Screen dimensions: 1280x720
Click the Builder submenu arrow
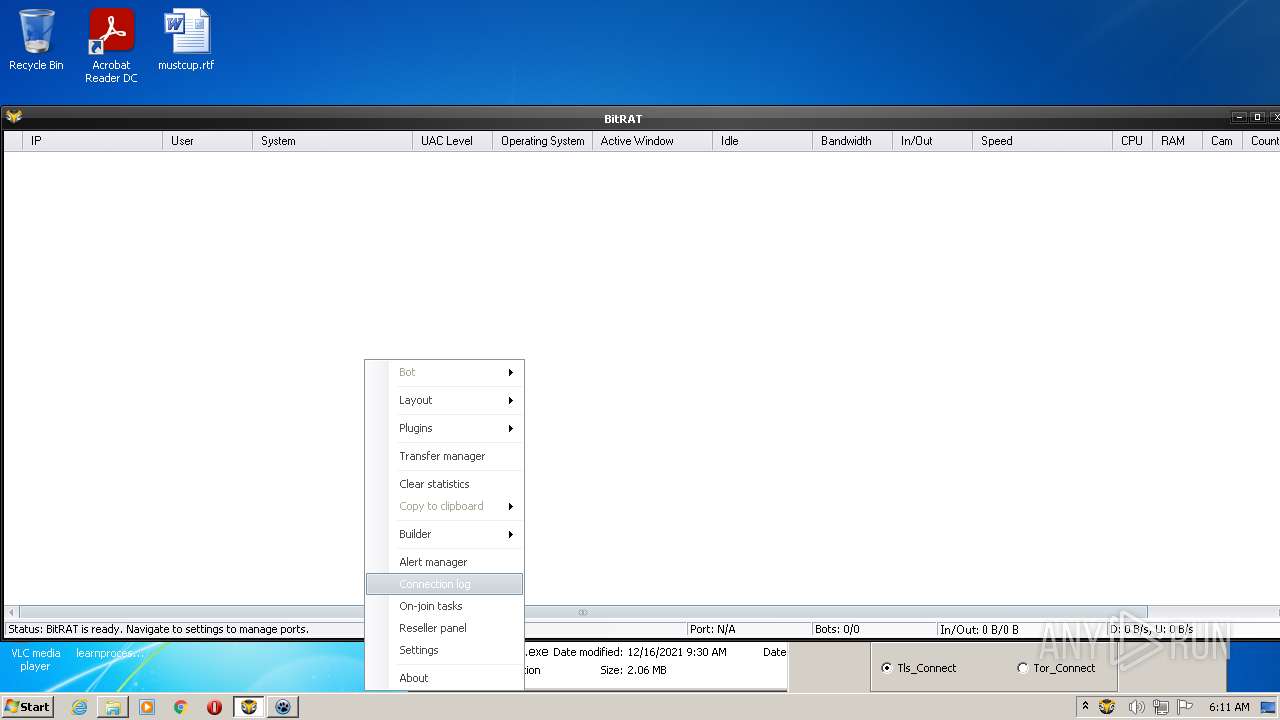510,534
